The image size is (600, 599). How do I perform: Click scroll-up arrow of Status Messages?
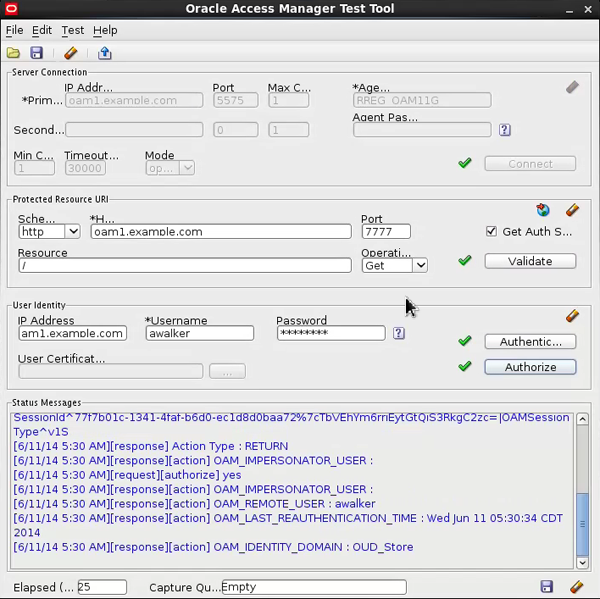click(582, 419)
